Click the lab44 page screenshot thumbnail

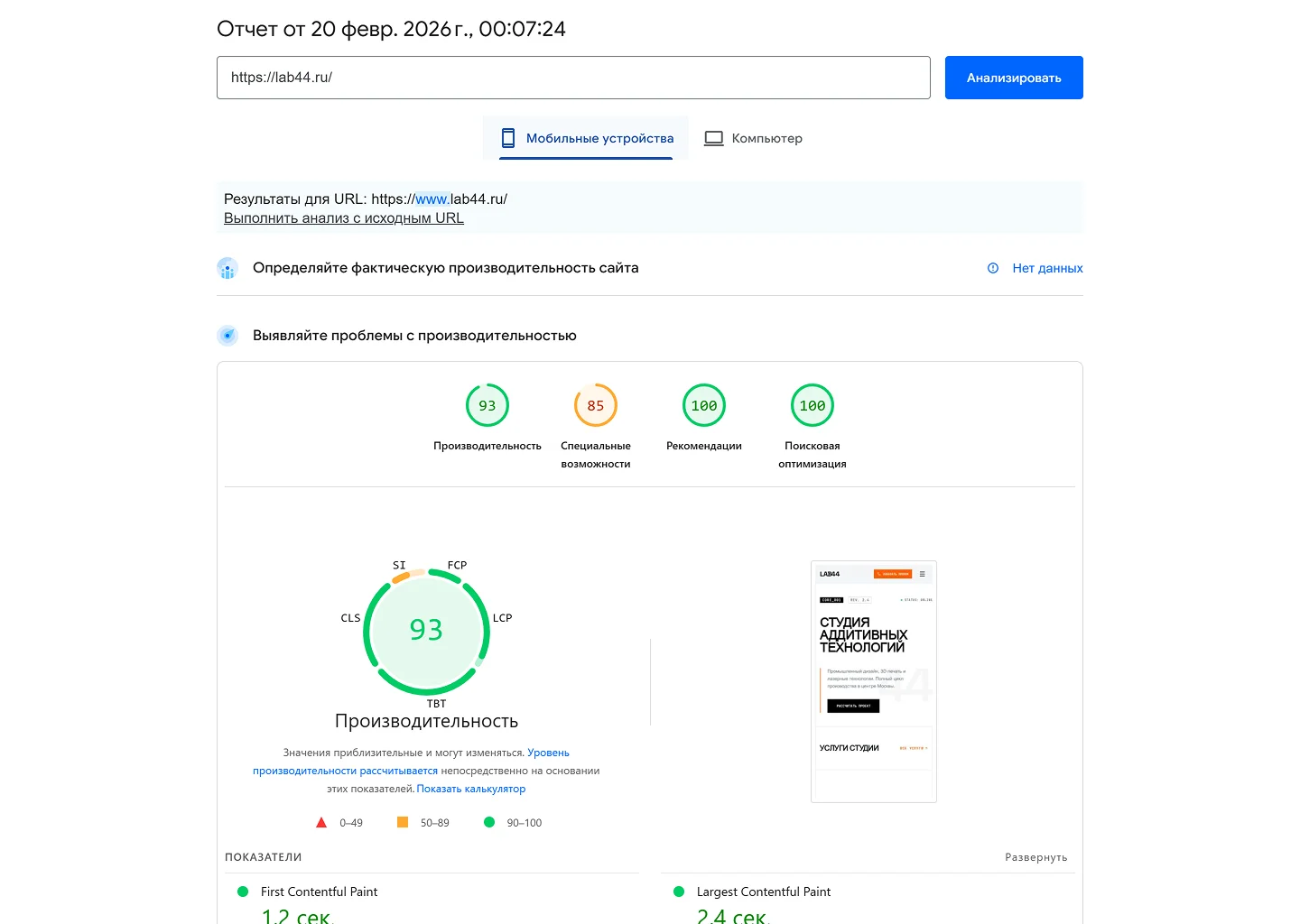tap(873, 681)
